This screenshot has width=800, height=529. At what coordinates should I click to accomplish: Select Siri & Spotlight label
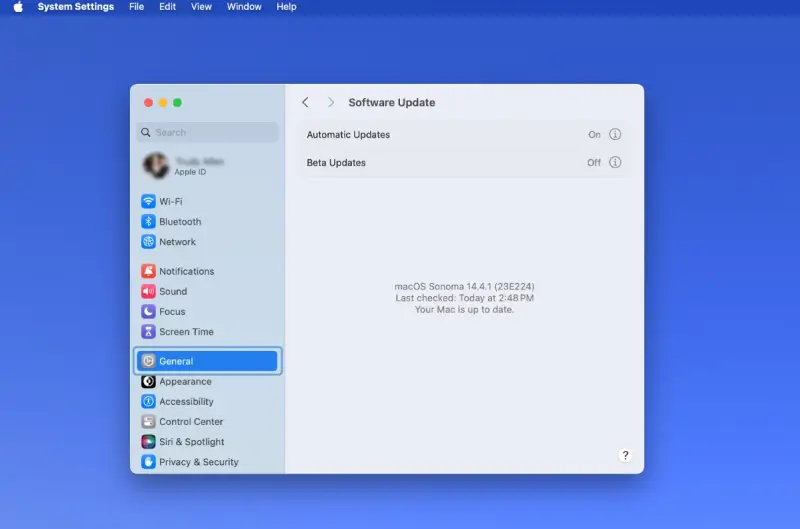pos(191,442)
